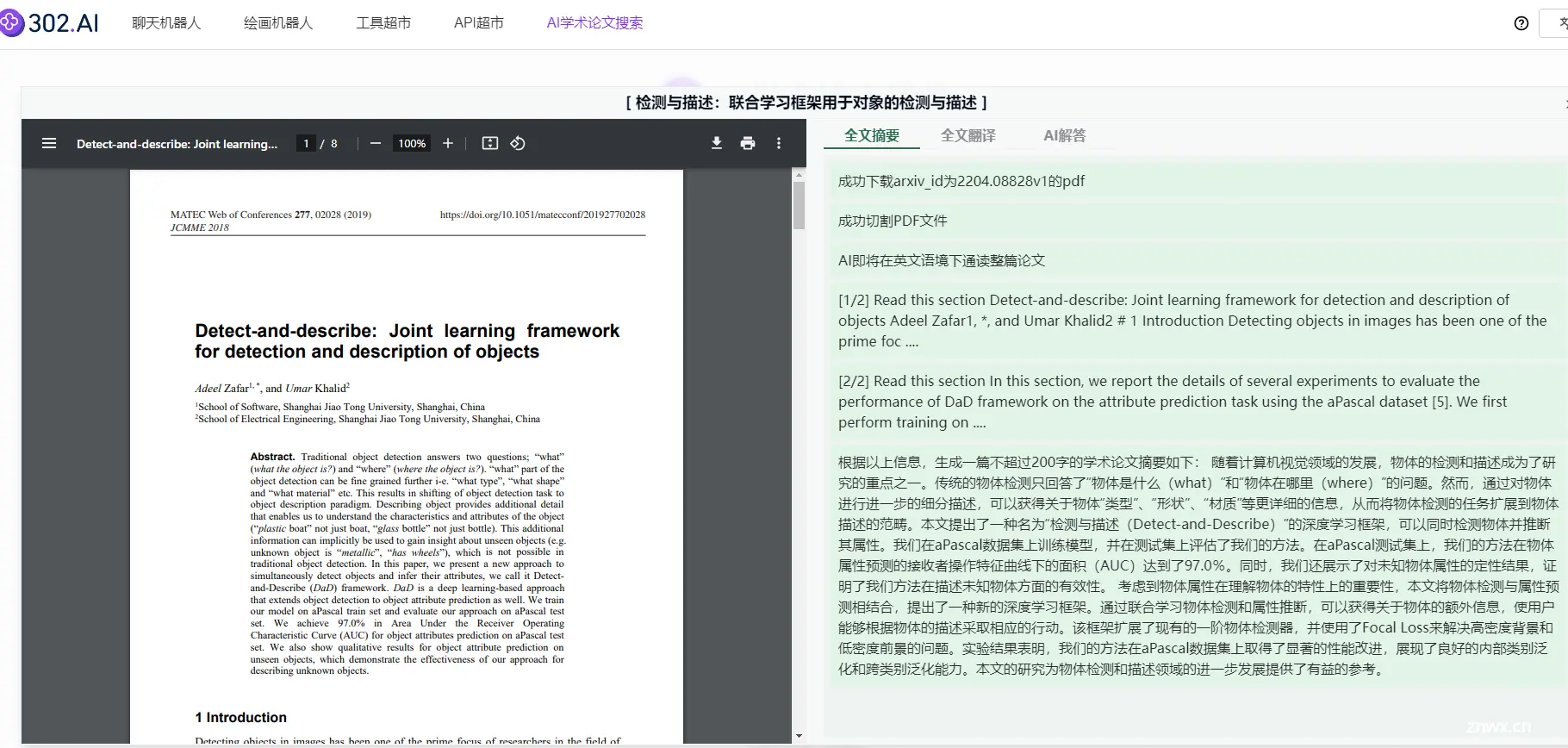Click the 302.AI logo
Viewport: 1568px width, 748px height.
[50, 22]
